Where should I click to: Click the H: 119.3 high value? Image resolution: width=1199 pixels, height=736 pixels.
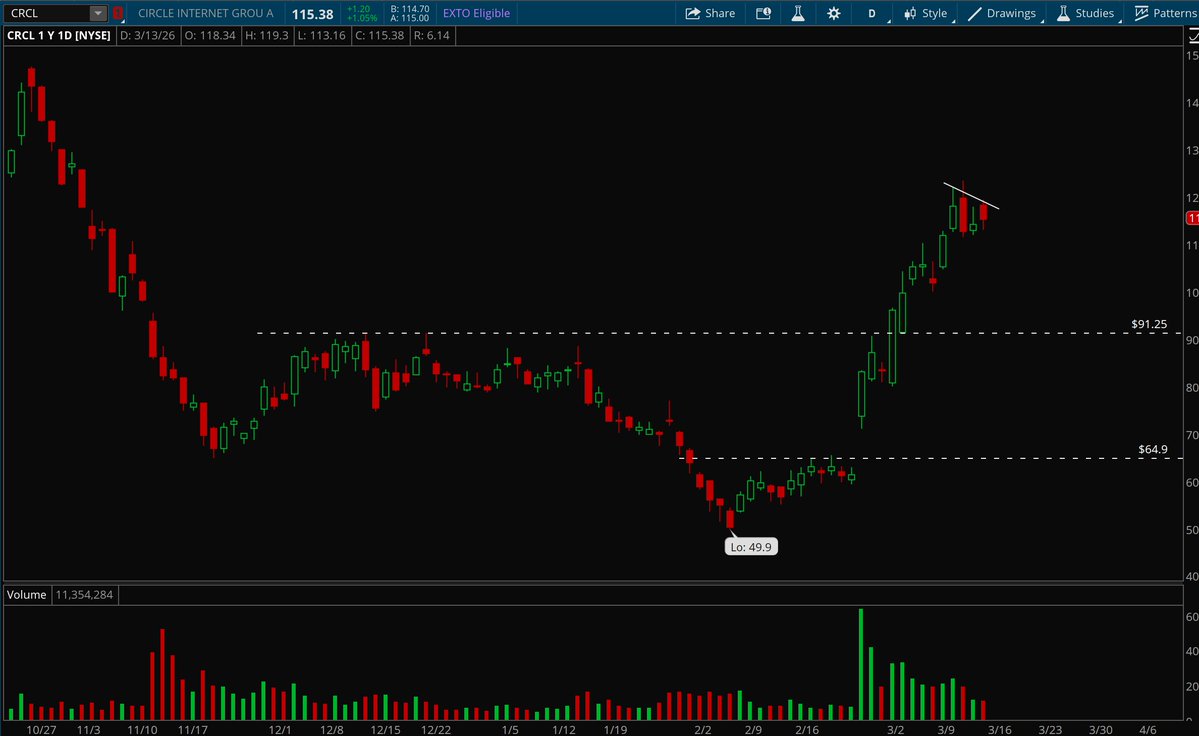coord(267,35)
